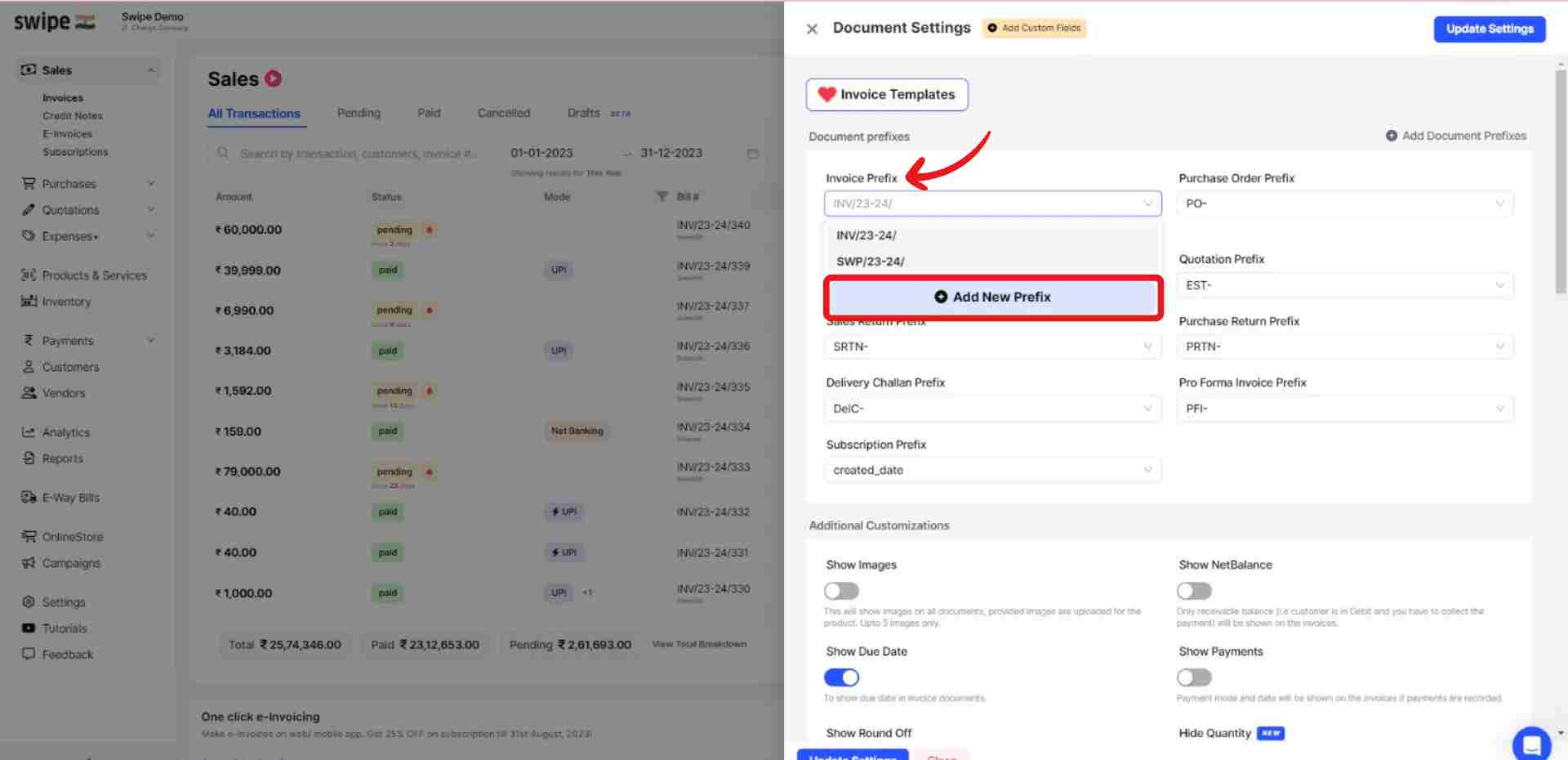1568x760 pixels.
Task: Toggle Show Images switch
Action: [x=841, y=591]
